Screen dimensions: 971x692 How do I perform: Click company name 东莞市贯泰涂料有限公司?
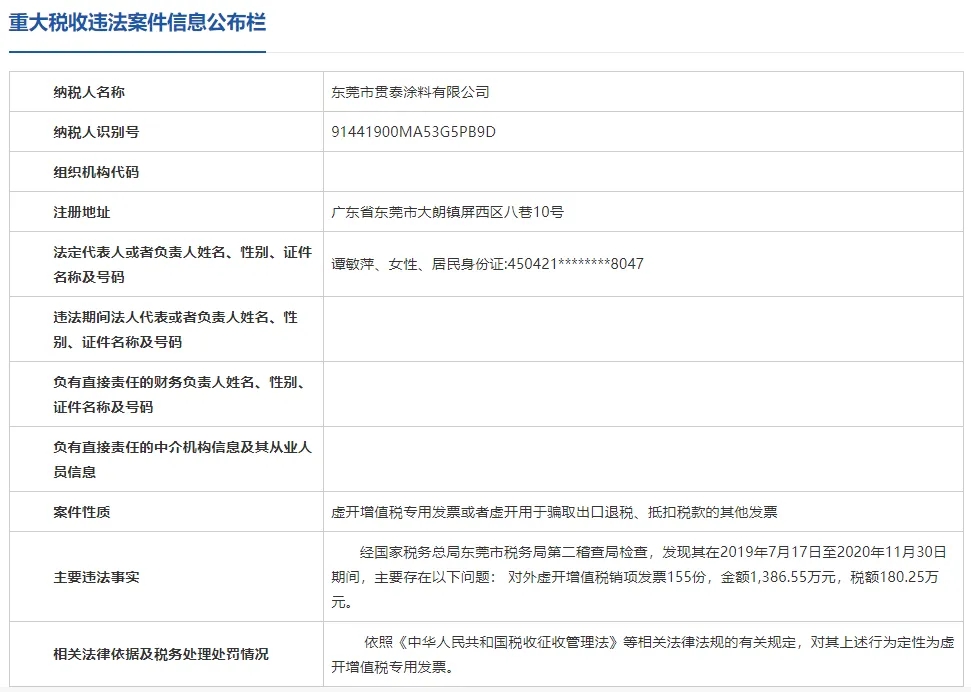point(411,92)
